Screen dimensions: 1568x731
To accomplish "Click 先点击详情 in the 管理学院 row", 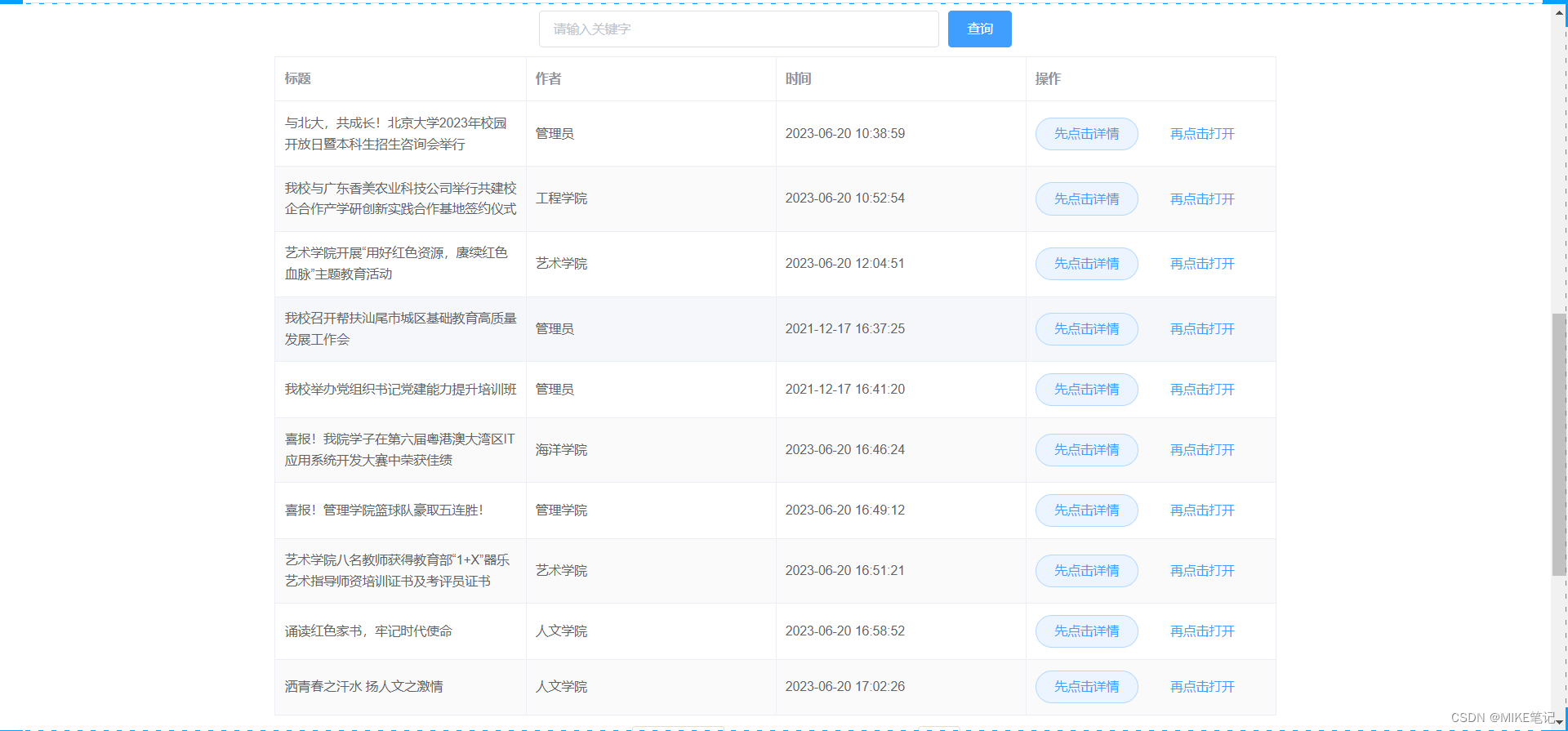I will click(x=1086, y=510).
